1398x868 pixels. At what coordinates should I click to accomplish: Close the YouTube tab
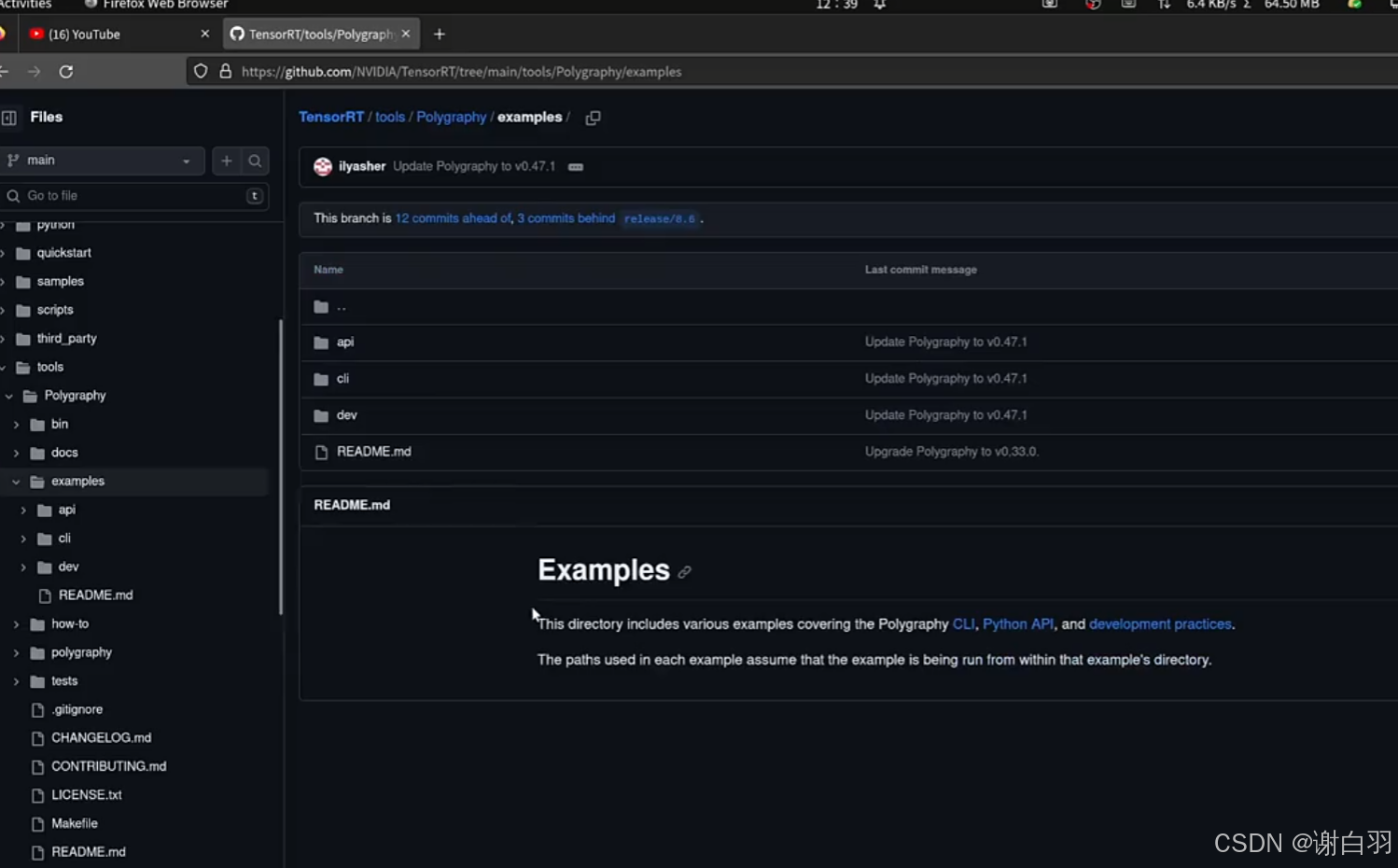[205, 34]
